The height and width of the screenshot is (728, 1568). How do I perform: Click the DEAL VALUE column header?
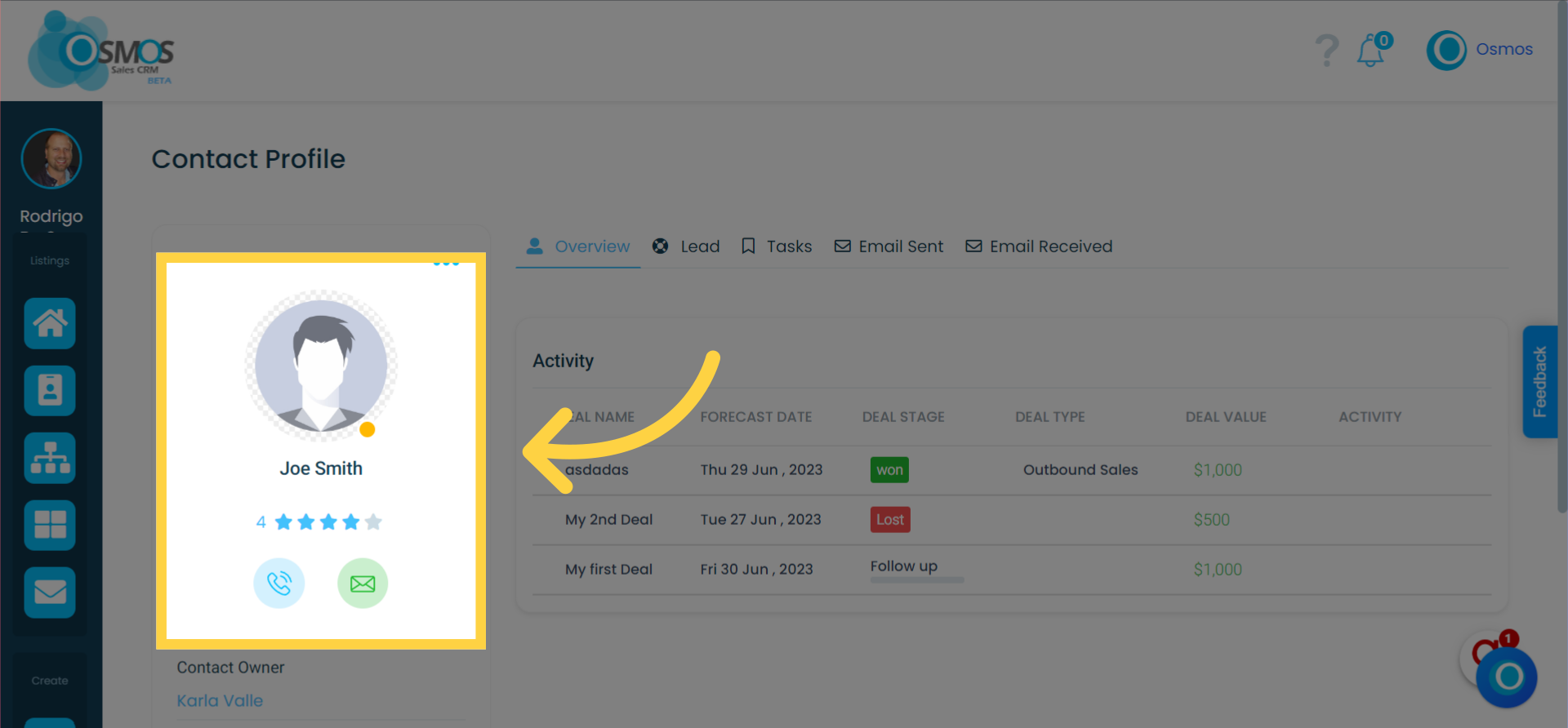pos(1226,417)
